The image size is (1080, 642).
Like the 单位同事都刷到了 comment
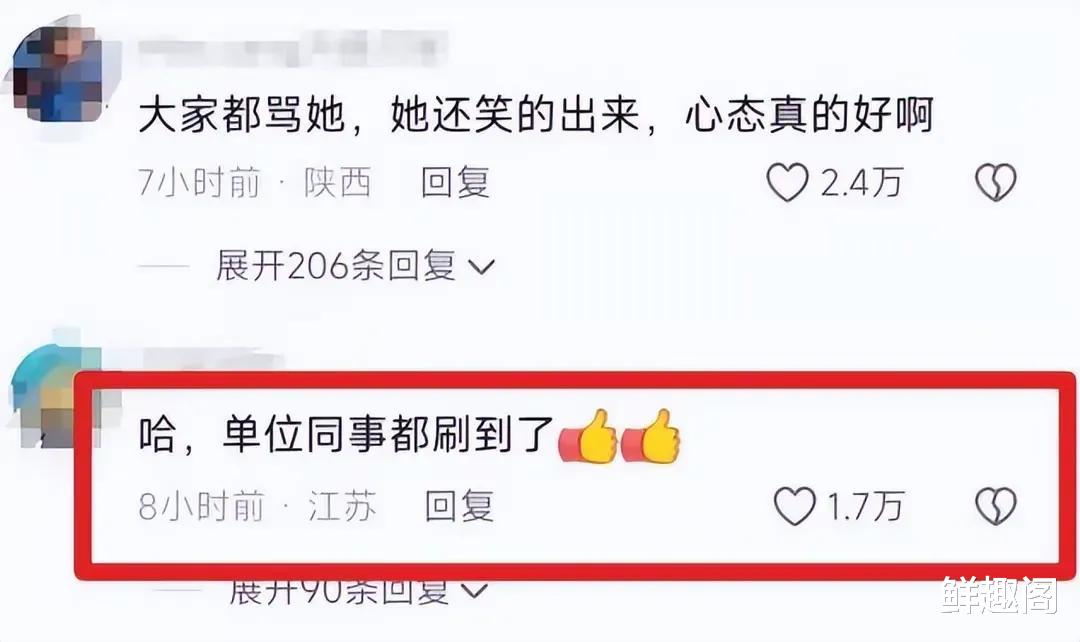[x=794, y=506]
